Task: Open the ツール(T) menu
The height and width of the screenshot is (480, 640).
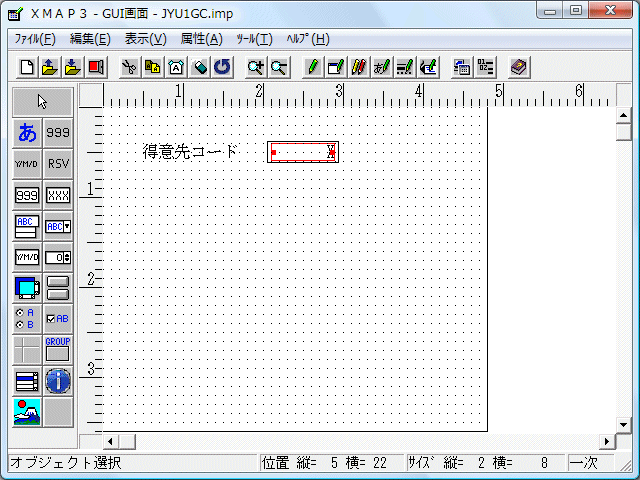Action: coord(254,39)
